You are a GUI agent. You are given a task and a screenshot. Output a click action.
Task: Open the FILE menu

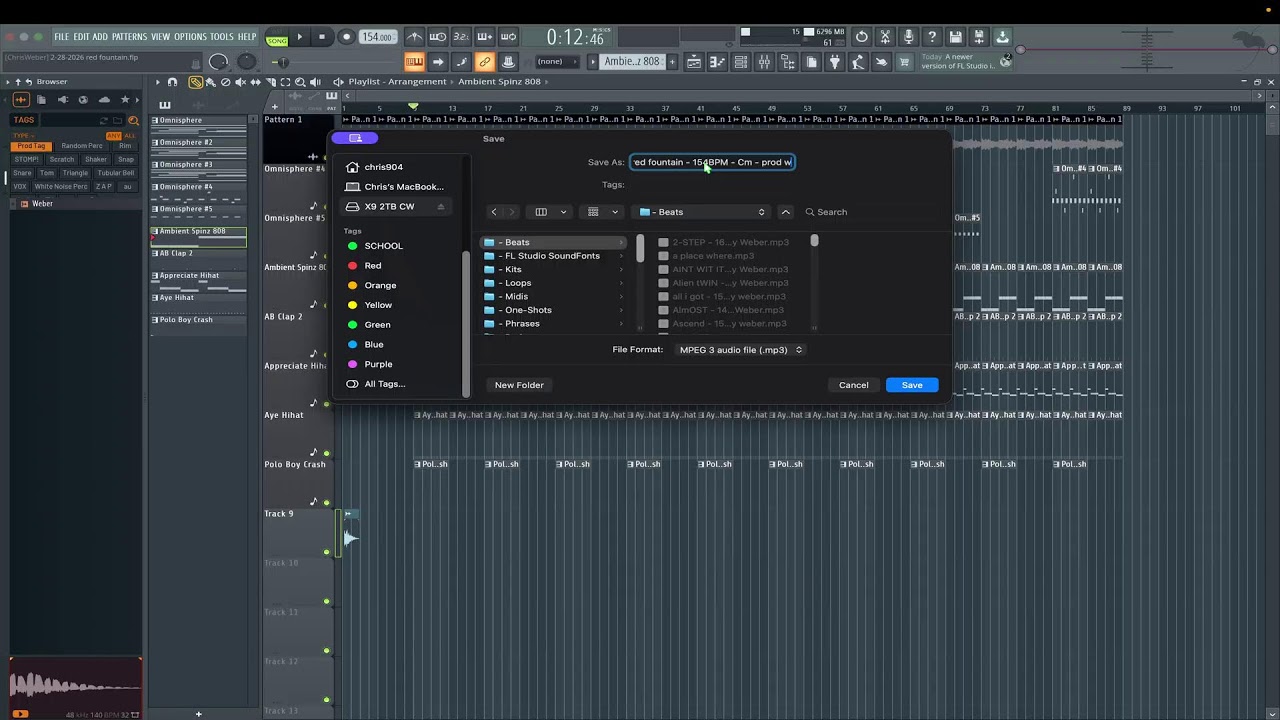point(62,37)
